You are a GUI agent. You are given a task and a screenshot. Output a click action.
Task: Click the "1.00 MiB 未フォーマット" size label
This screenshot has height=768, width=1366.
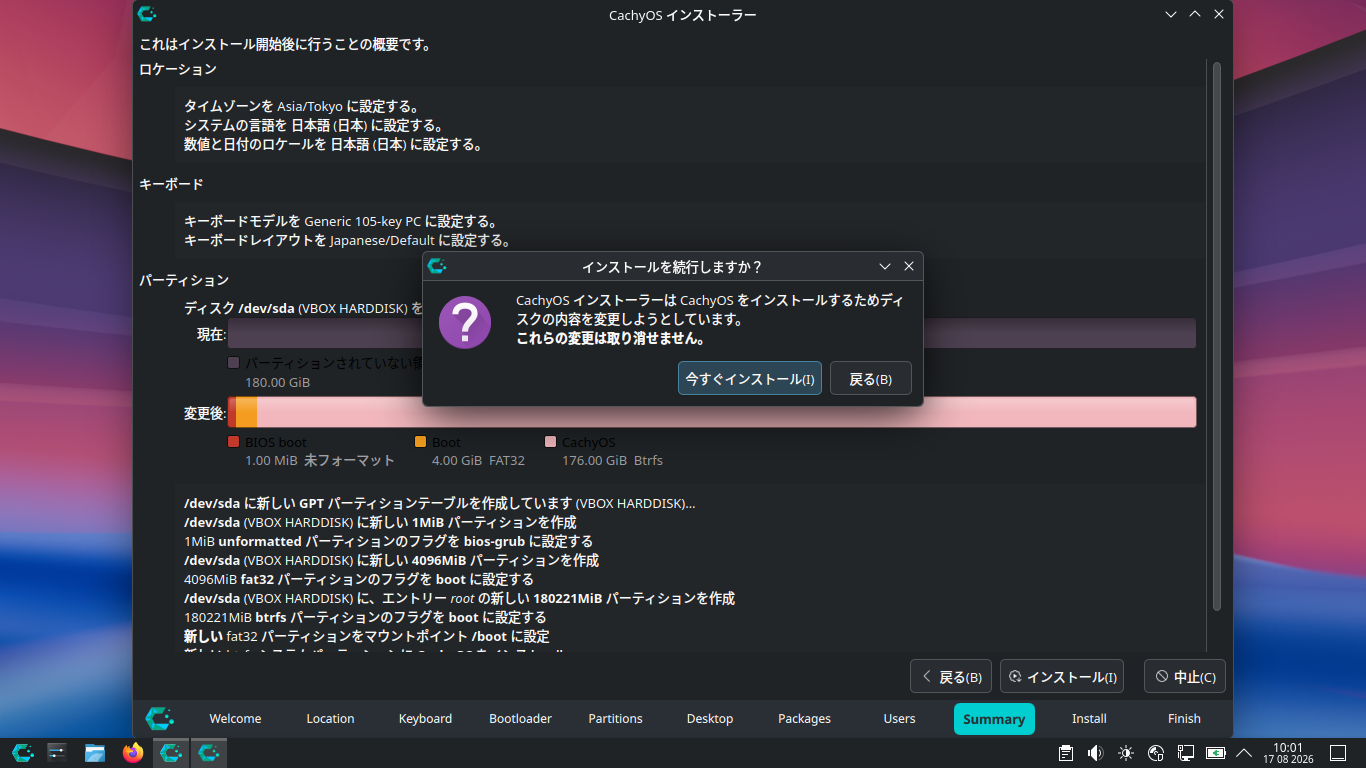click(320, 461)
